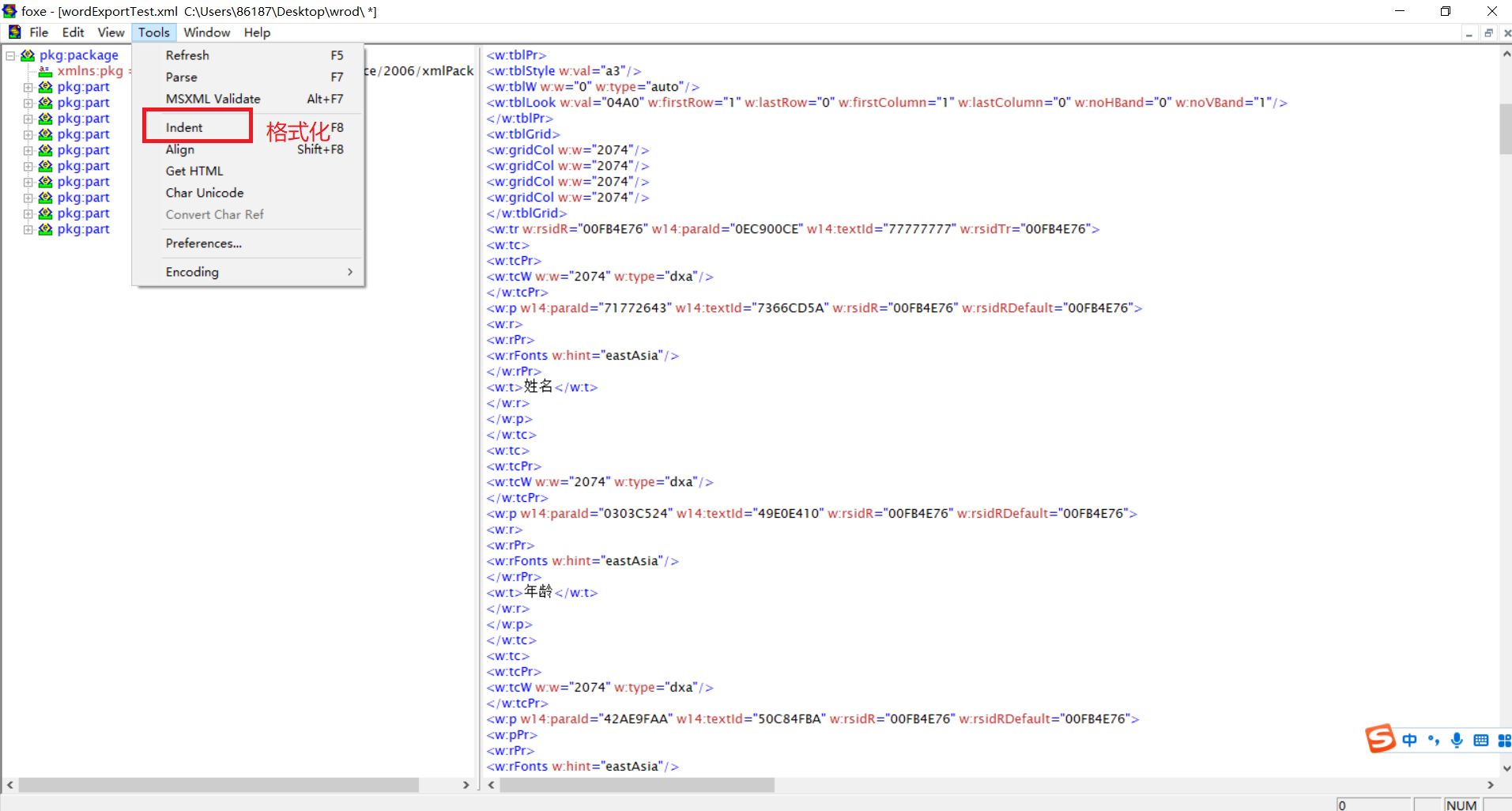Toggle punctuation mode in the input bar
This screenshot has height=811, width=1512.
[1435, 741]
